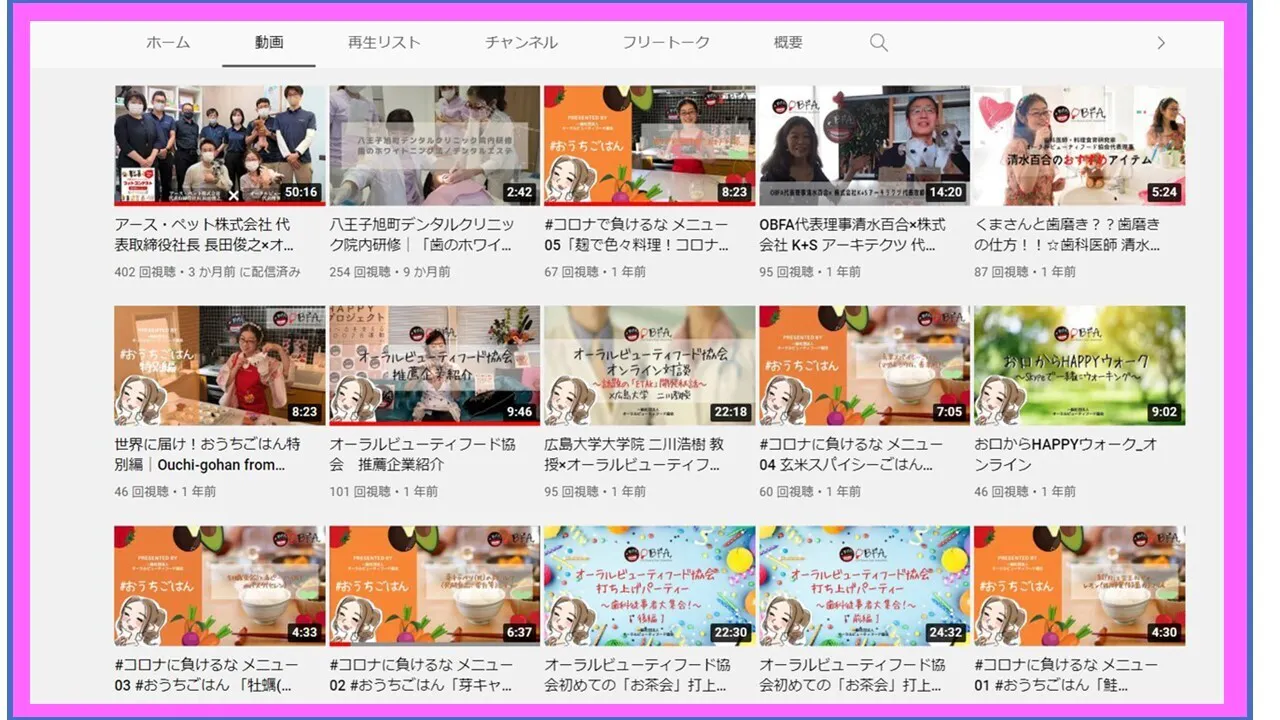
Task: Play the 5:24 くまさん歯磨き thumbnail
Action: click(x=1079, y=145)
